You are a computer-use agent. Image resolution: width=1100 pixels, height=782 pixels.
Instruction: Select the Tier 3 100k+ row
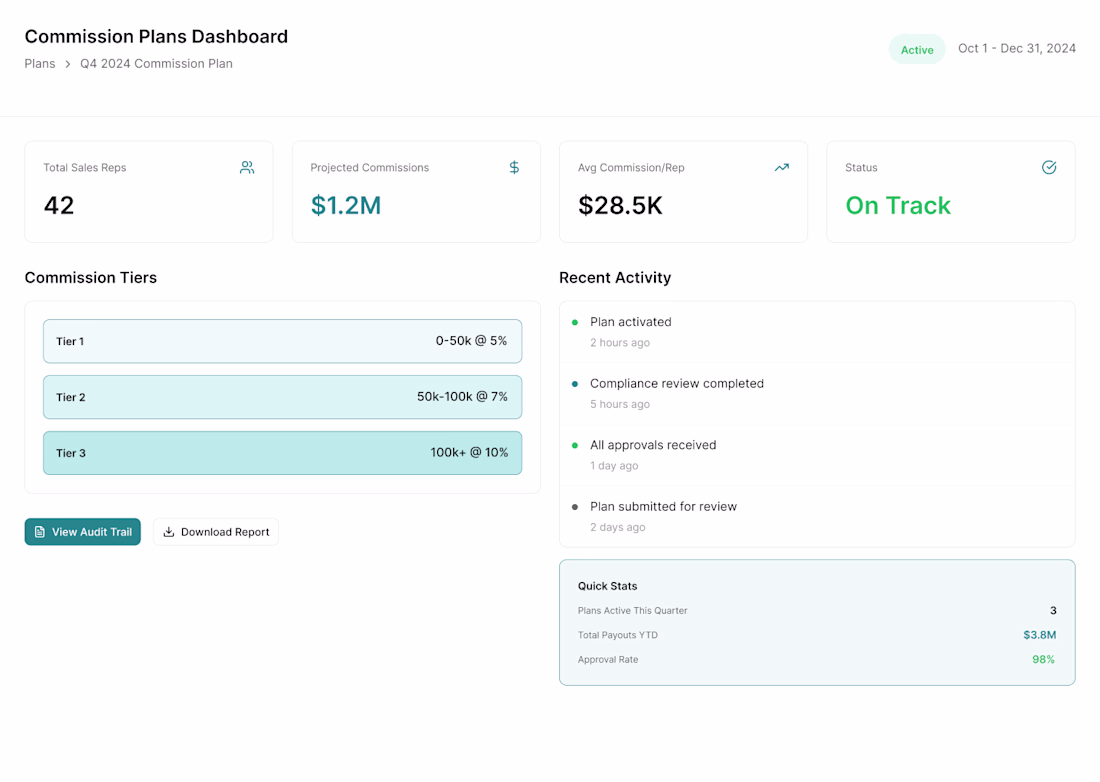click(x=282, y=454)
